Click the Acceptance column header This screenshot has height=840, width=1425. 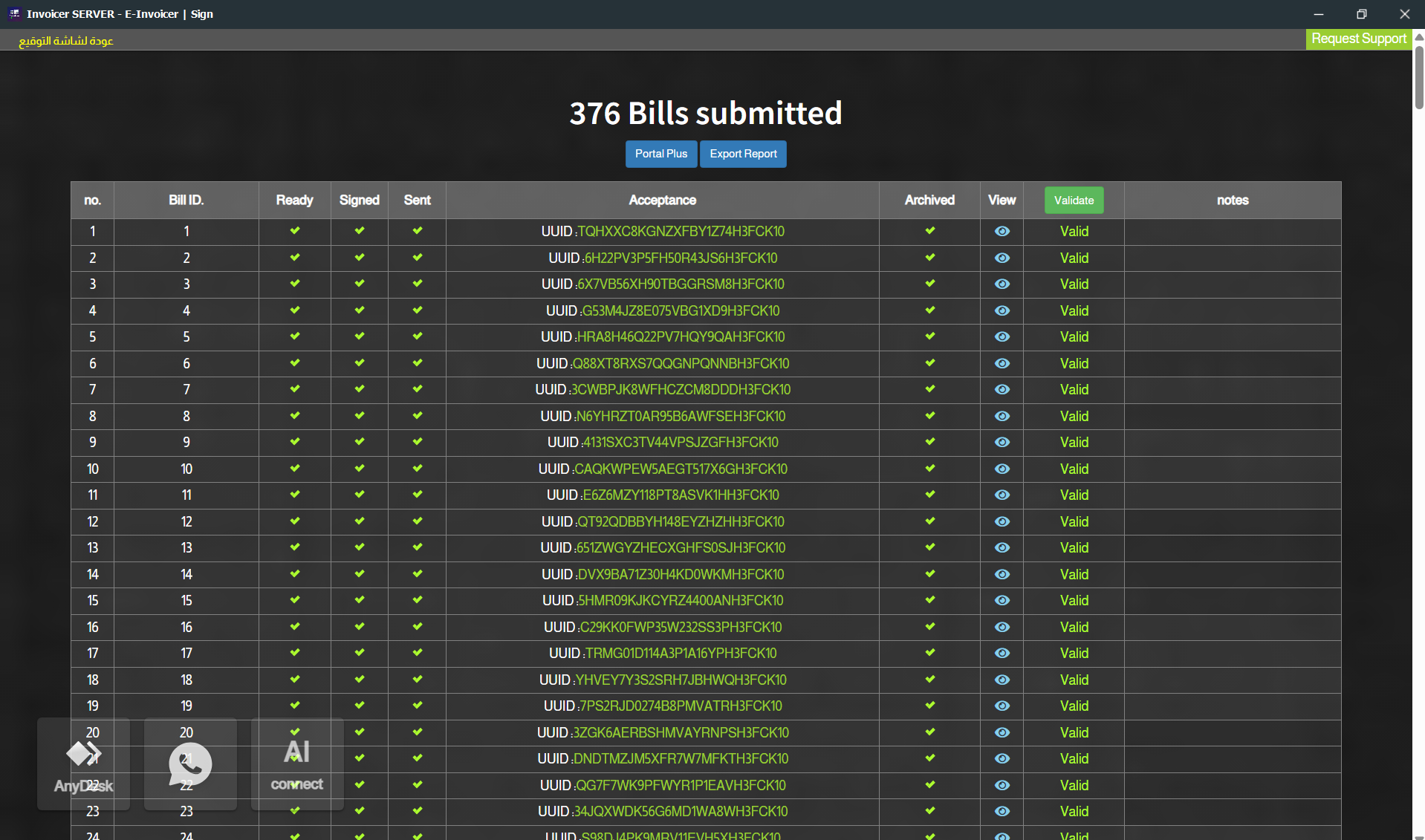coord(662,201)
